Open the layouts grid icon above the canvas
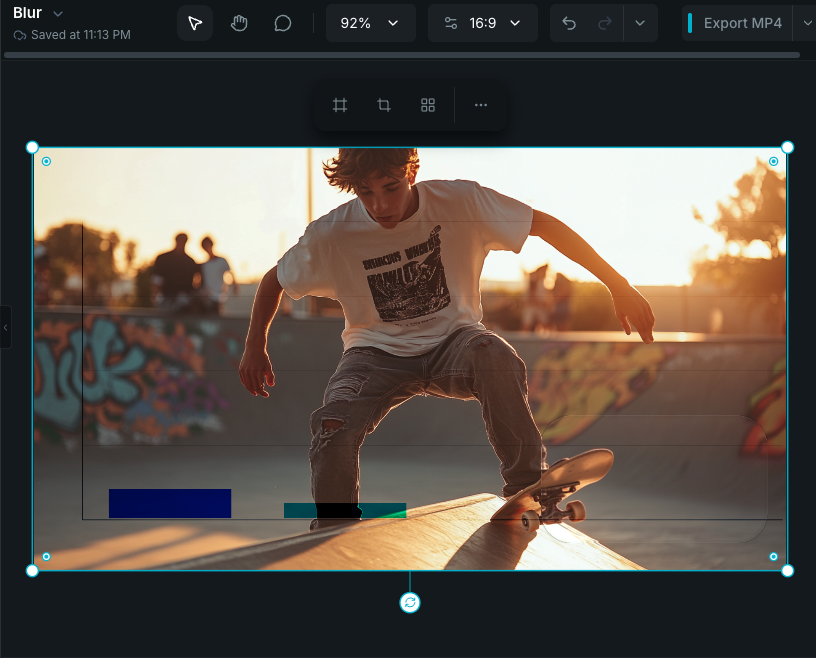The image size is (816, 658). coord(428,105)
